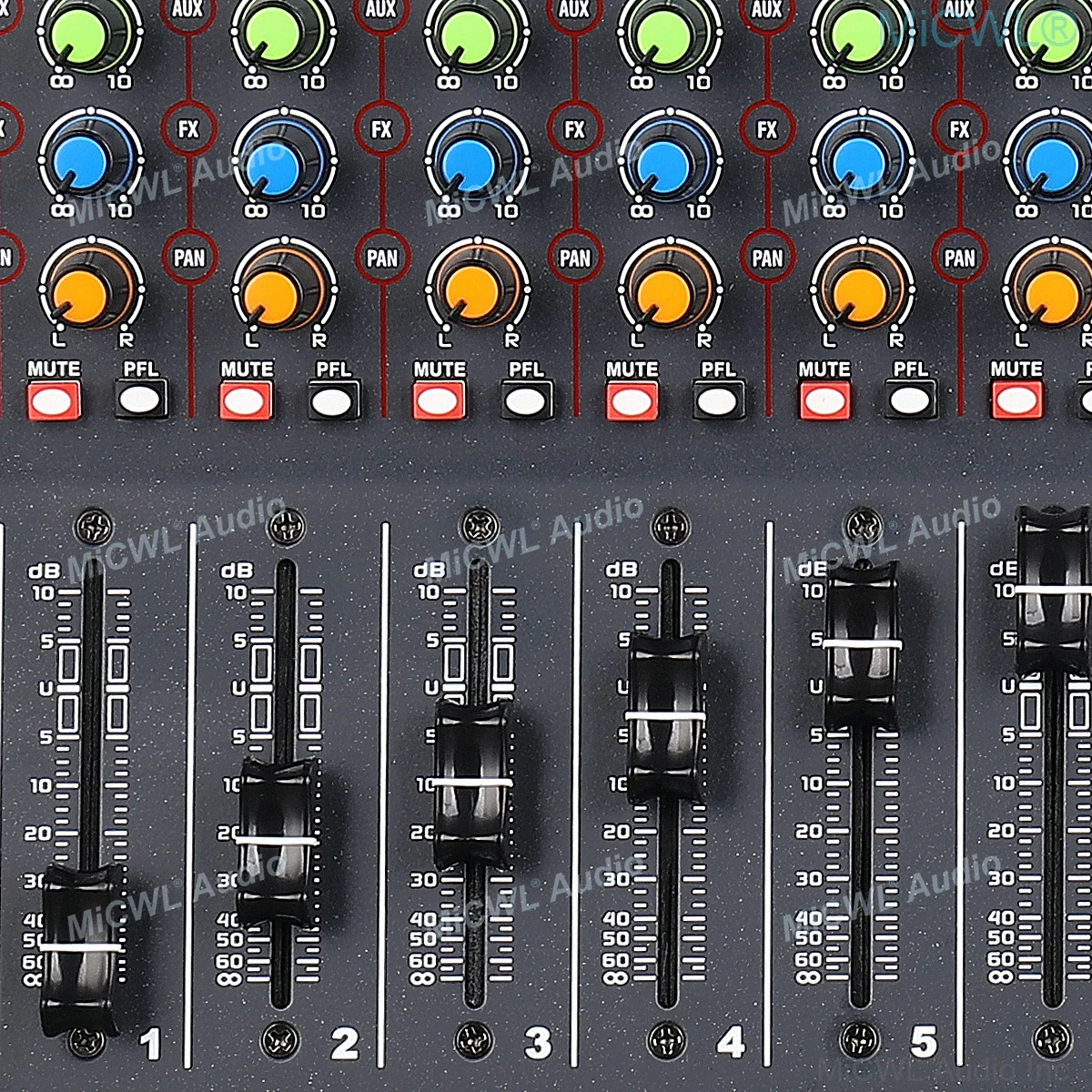Click the channel number 4 label
This screenshot has height=1092, width=1092.
pyautogui.click(x=731, y=1043)
